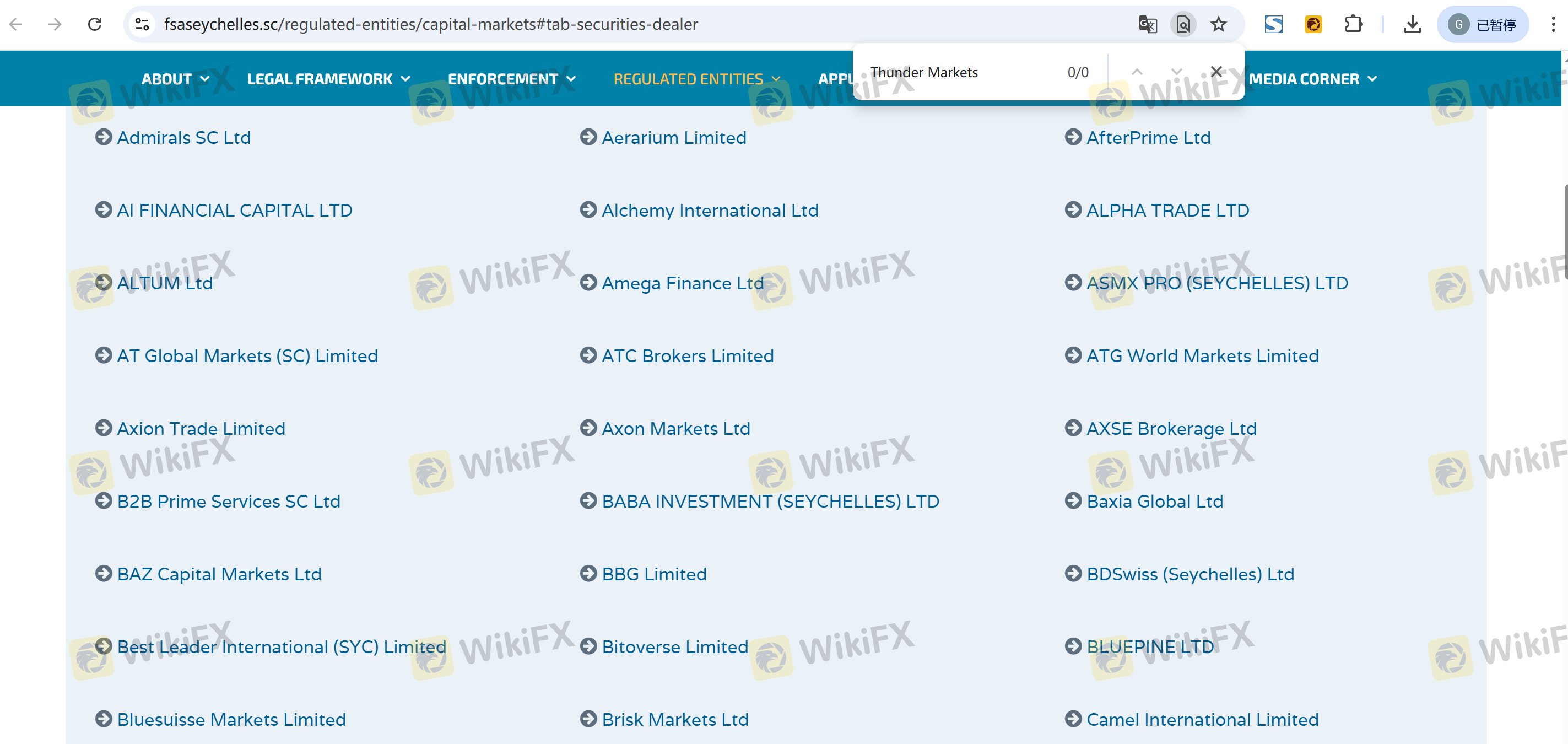Click the arrow icon beside AfterPrime Ltd

pos(1073,137)
